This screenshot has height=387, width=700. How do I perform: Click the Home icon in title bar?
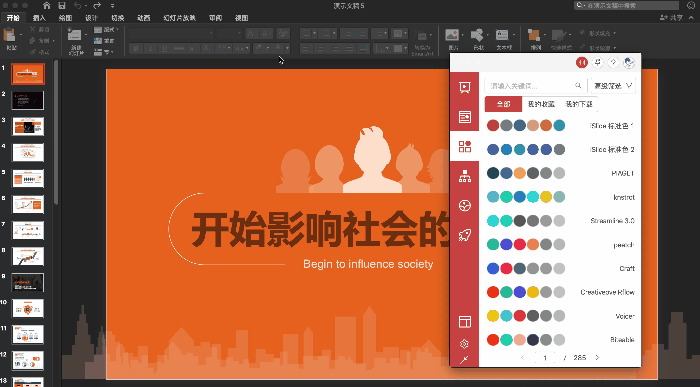click(x=46, y=6)
